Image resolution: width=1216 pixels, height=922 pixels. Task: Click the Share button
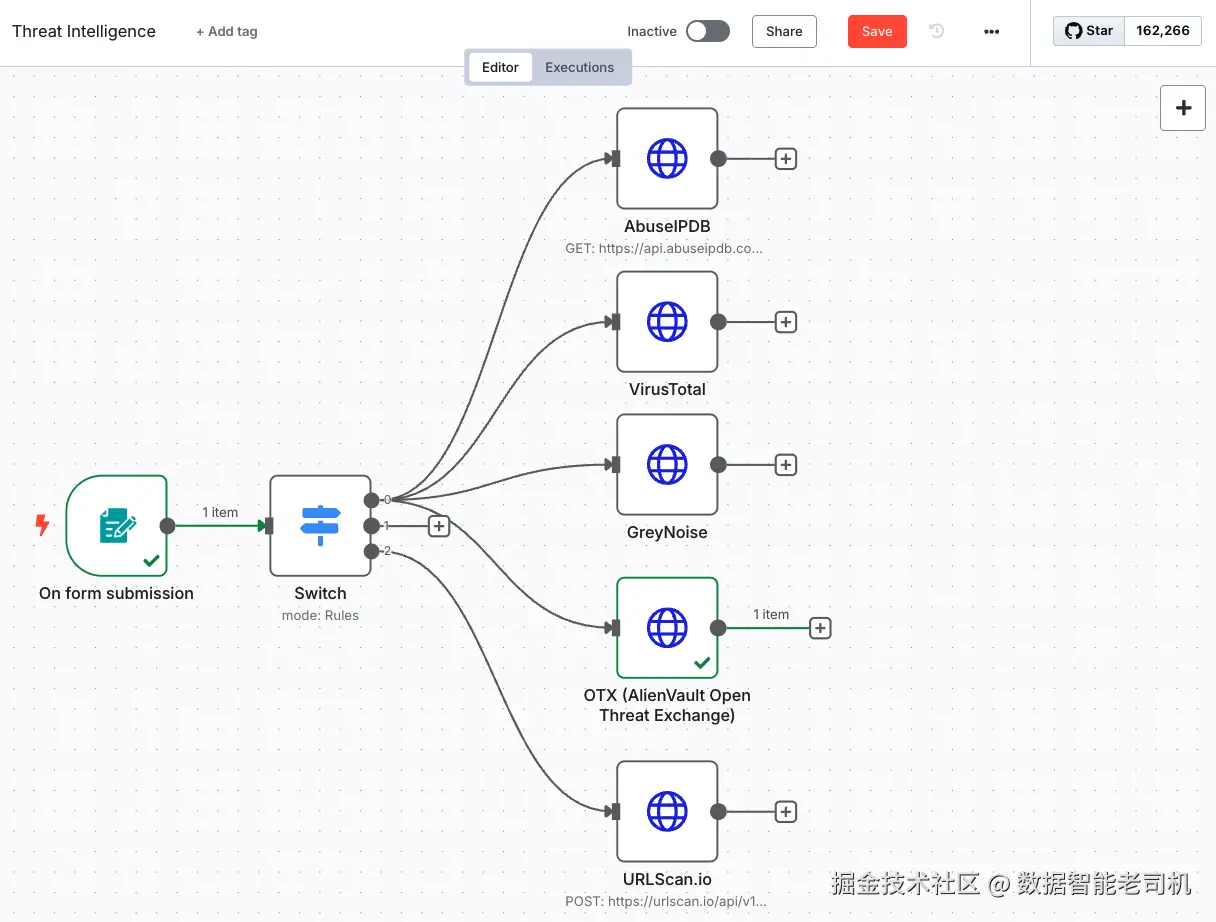[784, 31]
